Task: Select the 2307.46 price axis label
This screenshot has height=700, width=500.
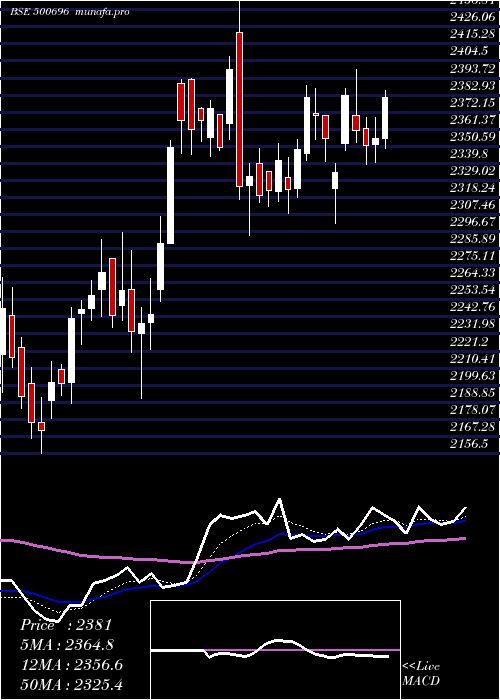Action: (x=472, y=205)
